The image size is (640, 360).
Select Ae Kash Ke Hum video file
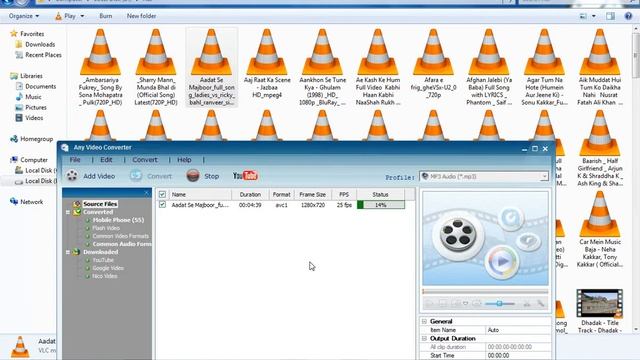(378, 67)
